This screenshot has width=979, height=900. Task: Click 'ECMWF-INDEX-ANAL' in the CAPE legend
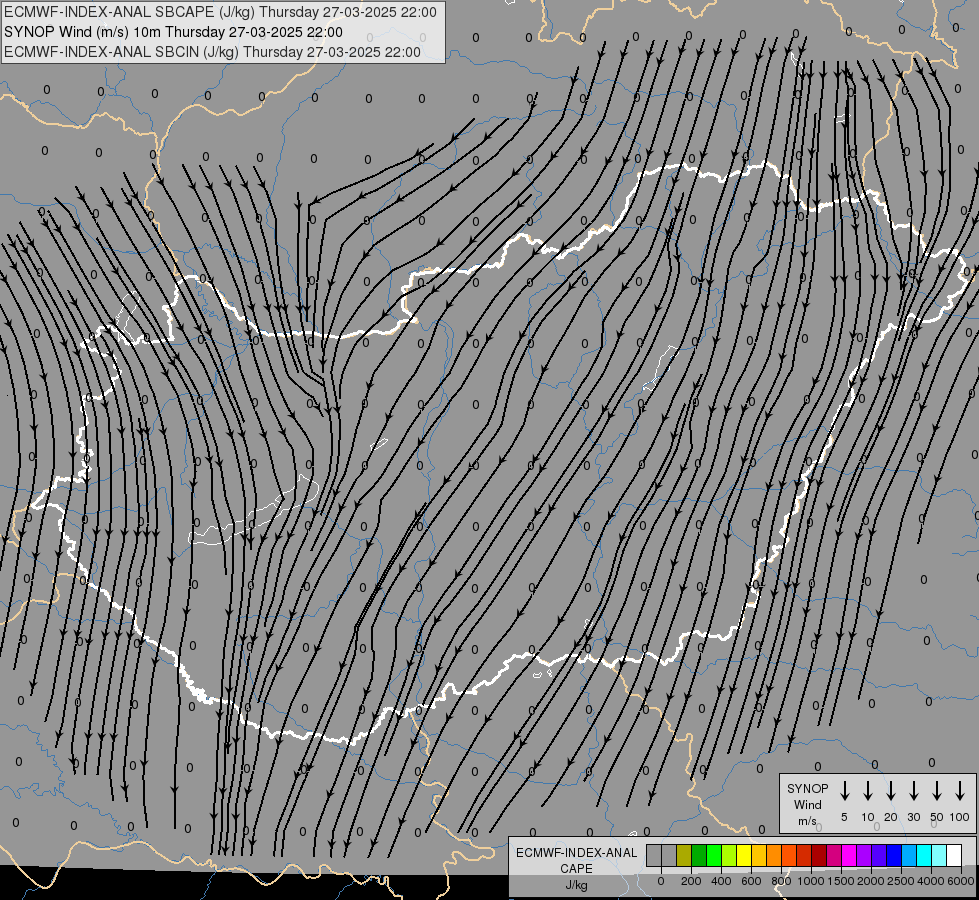[x=576, y=853]
